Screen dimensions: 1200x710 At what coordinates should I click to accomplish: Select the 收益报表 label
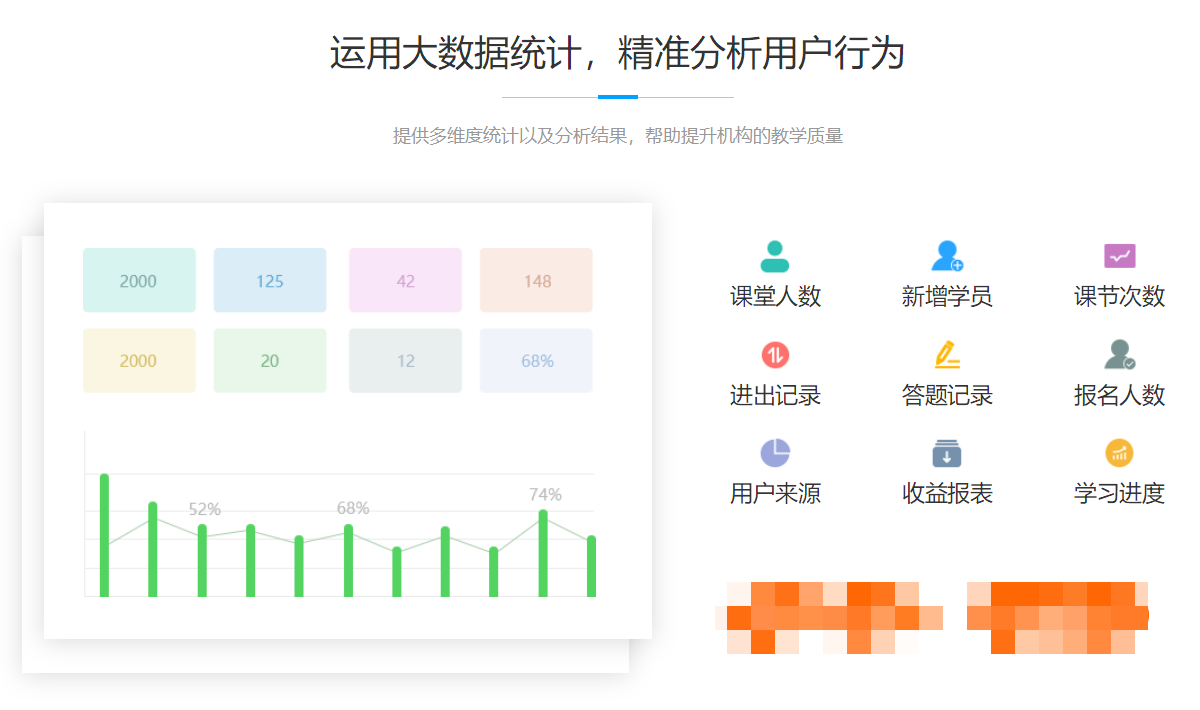coord(947,493)
